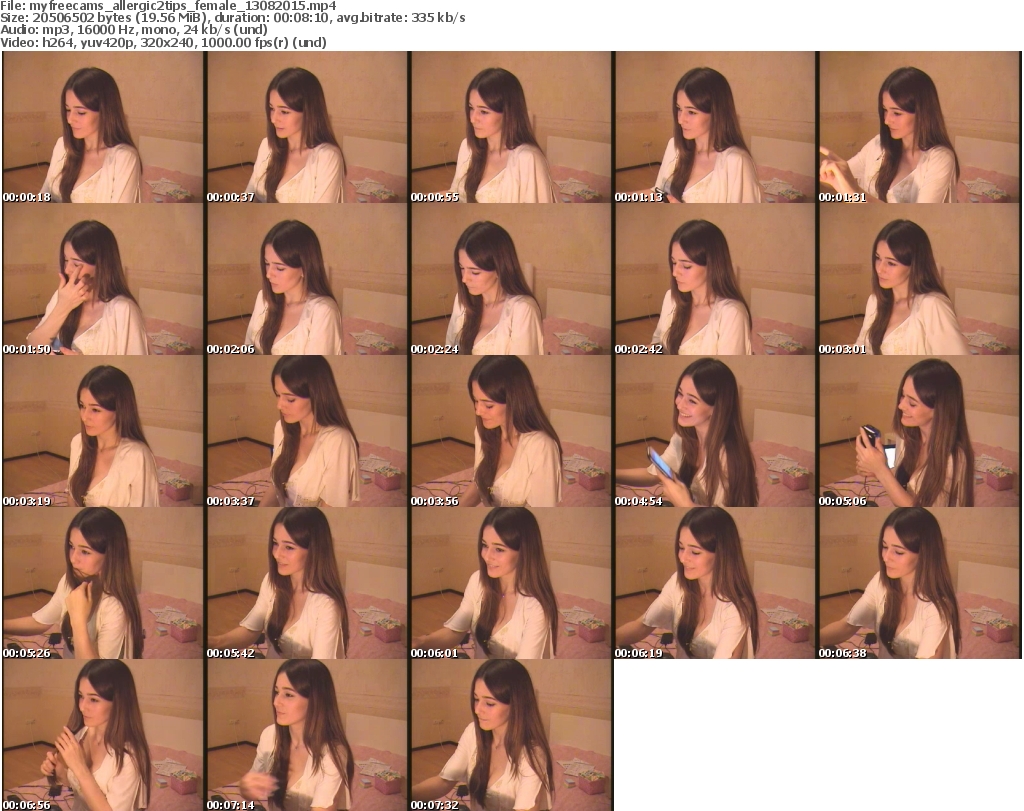
Task: Click the 'Video: h264, yuv420p' line
Action: coord(163,42)
